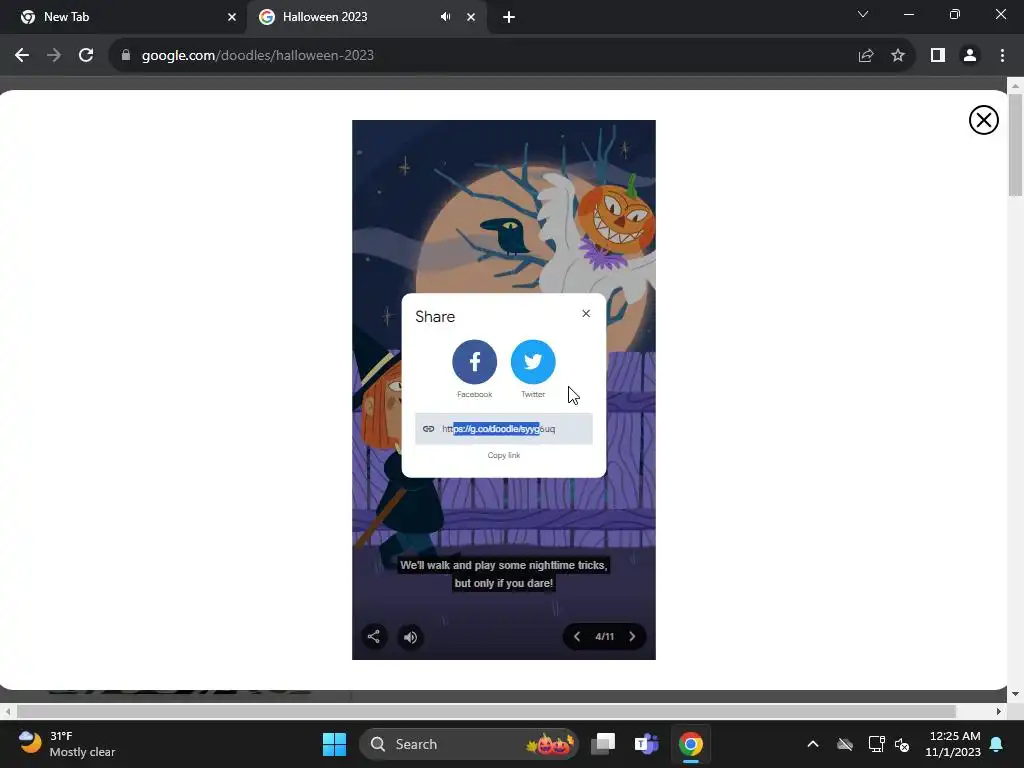The width and height of the screenshot is (1024, 768).
Task: Share this page from address bar
Action: pos(866,56)
